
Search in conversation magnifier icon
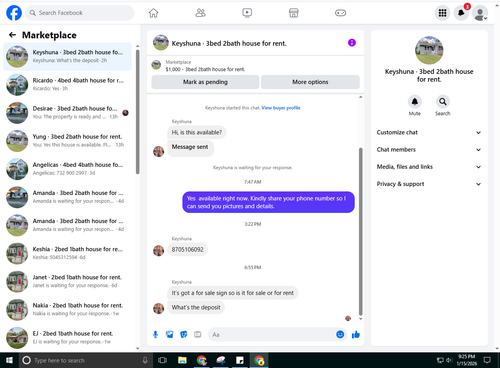tap(443, 102)
